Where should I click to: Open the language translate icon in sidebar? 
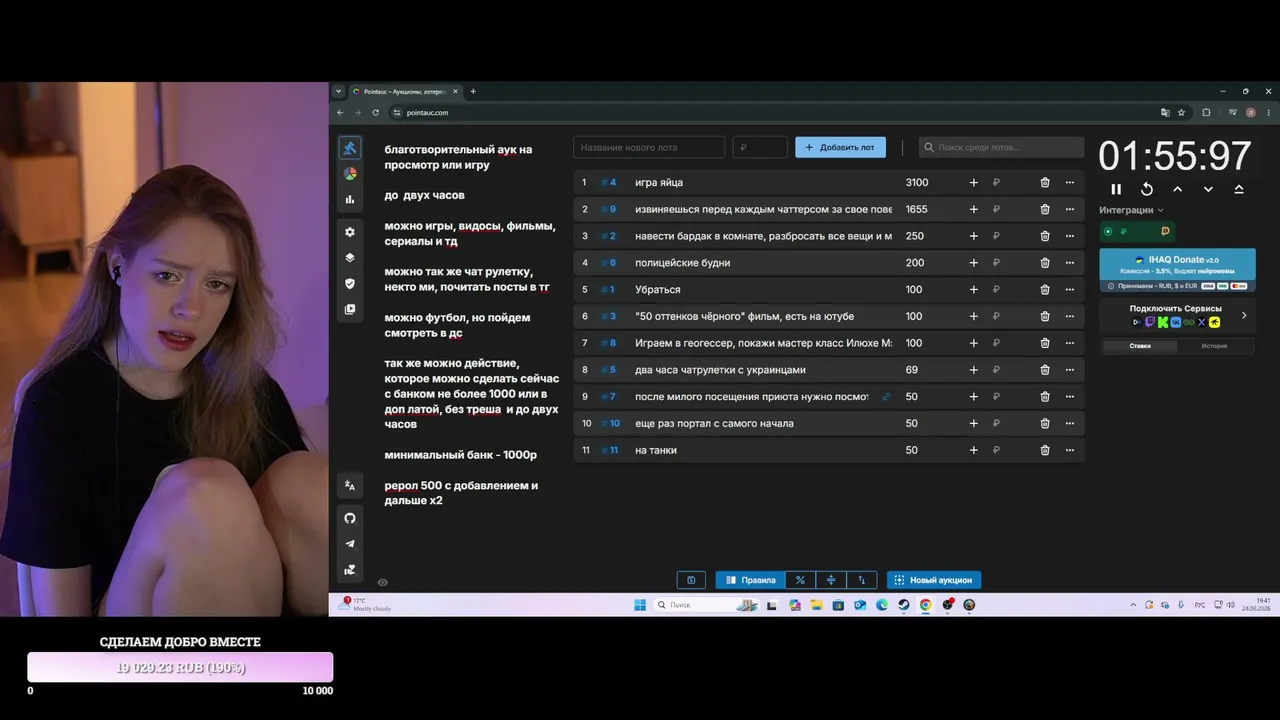(x=350, y=485)
